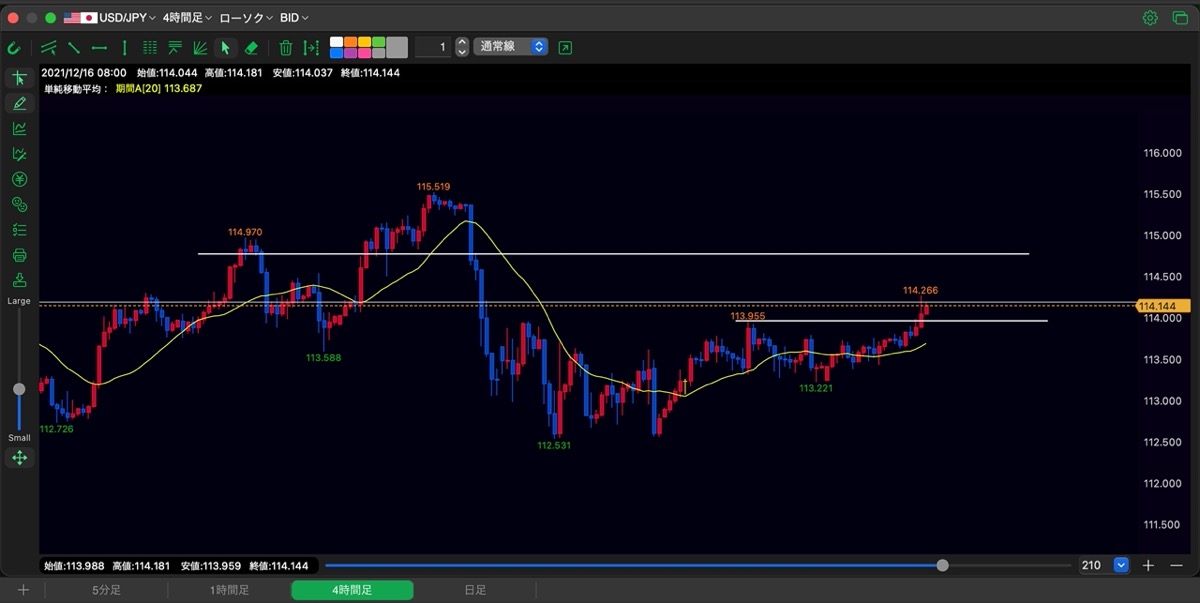
Task: Select the parallel channel line tool
Action: [x=48, y=47]
